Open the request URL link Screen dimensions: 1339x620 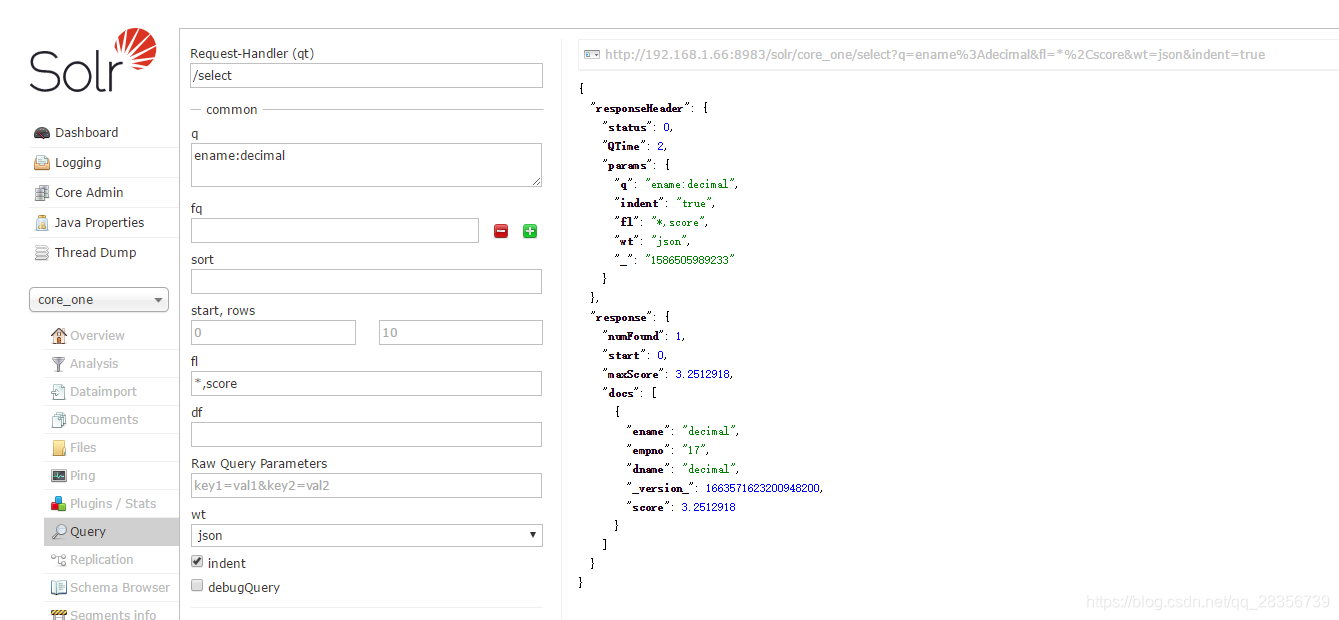(935, 55)
